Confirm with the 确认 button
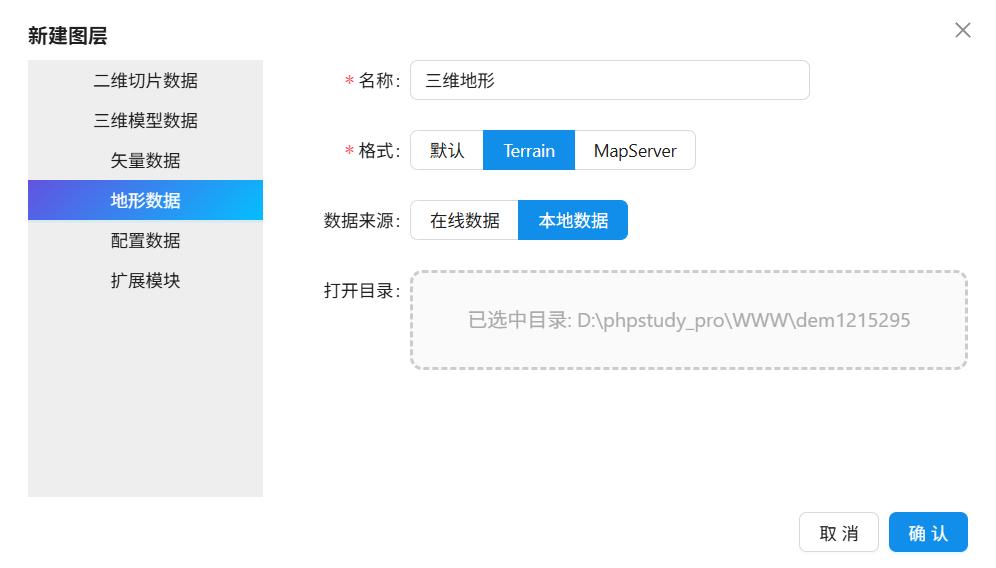 tap(928, 532)
